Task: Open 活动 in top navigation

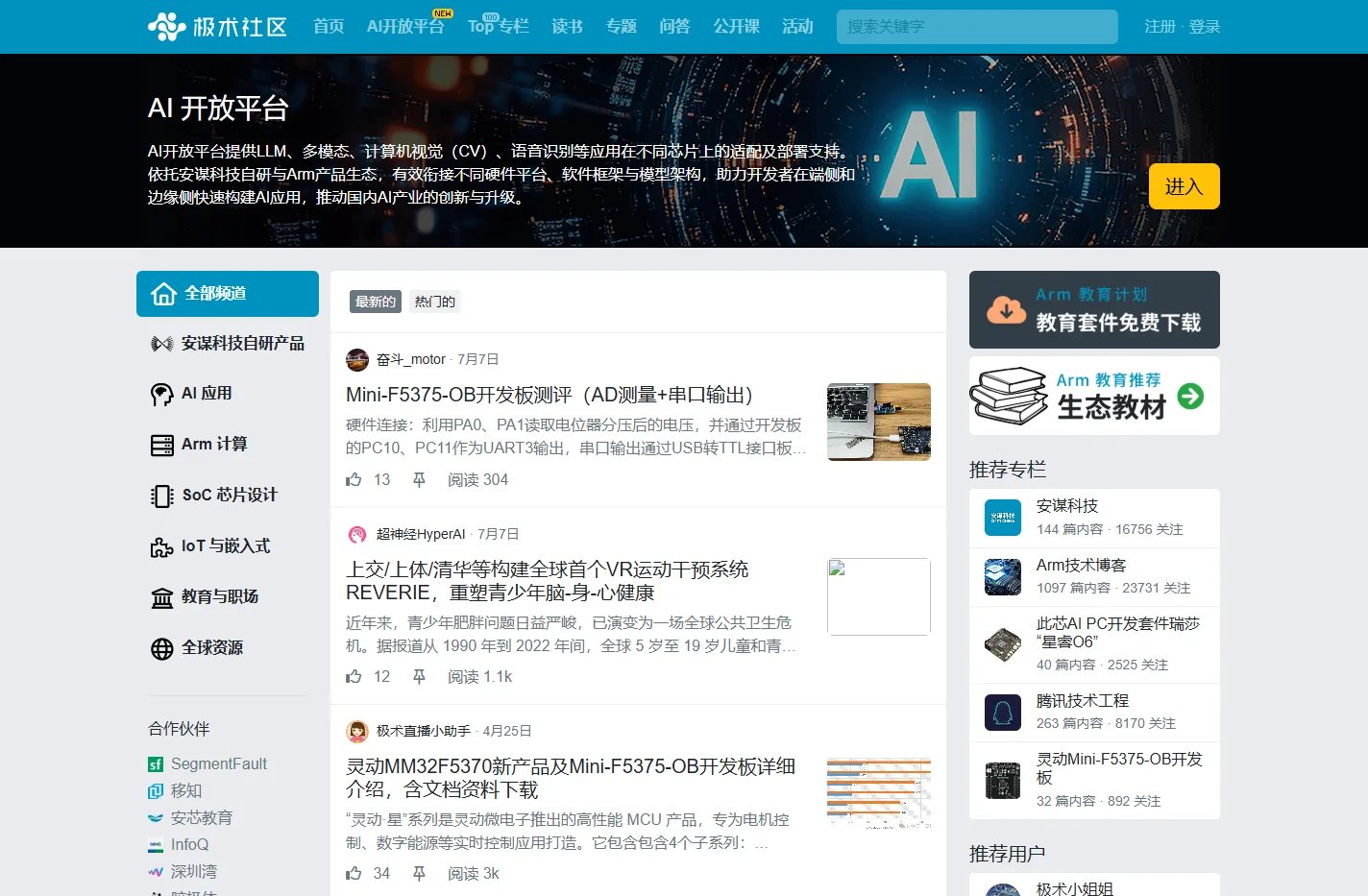Action: pyautogui.click(x=797, y=26)
